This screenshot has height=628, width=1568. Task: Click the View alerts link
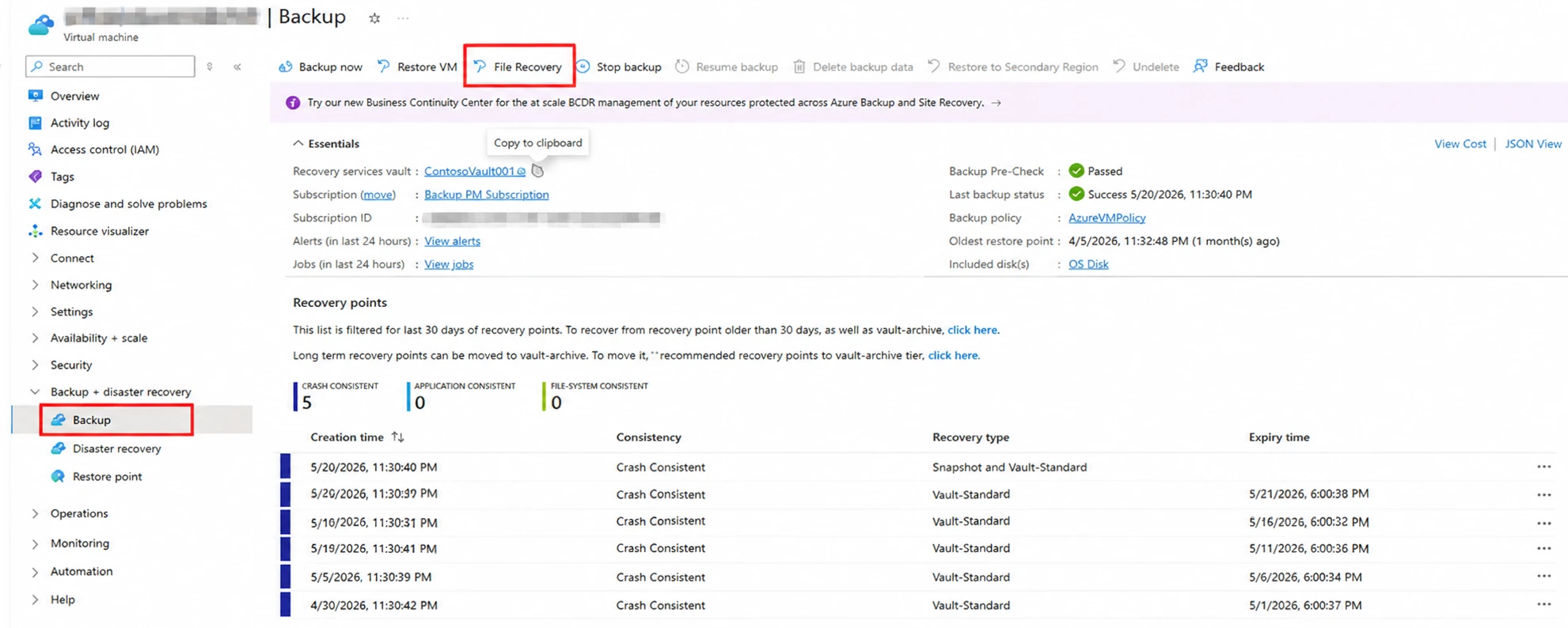point(452,241)
